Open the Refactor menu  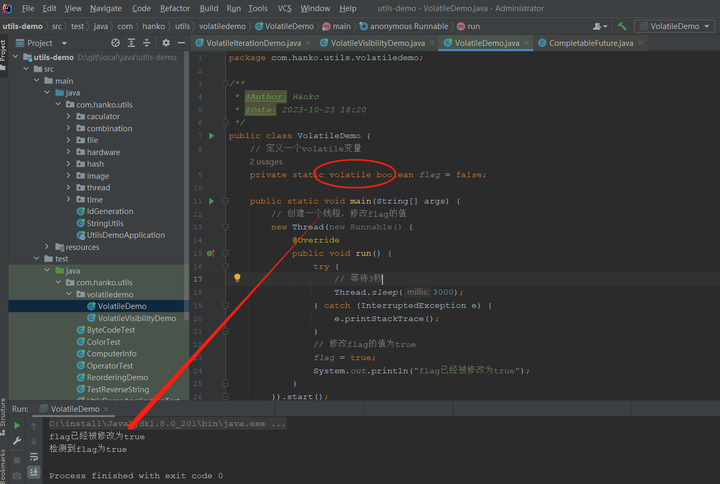coord(174,8)
